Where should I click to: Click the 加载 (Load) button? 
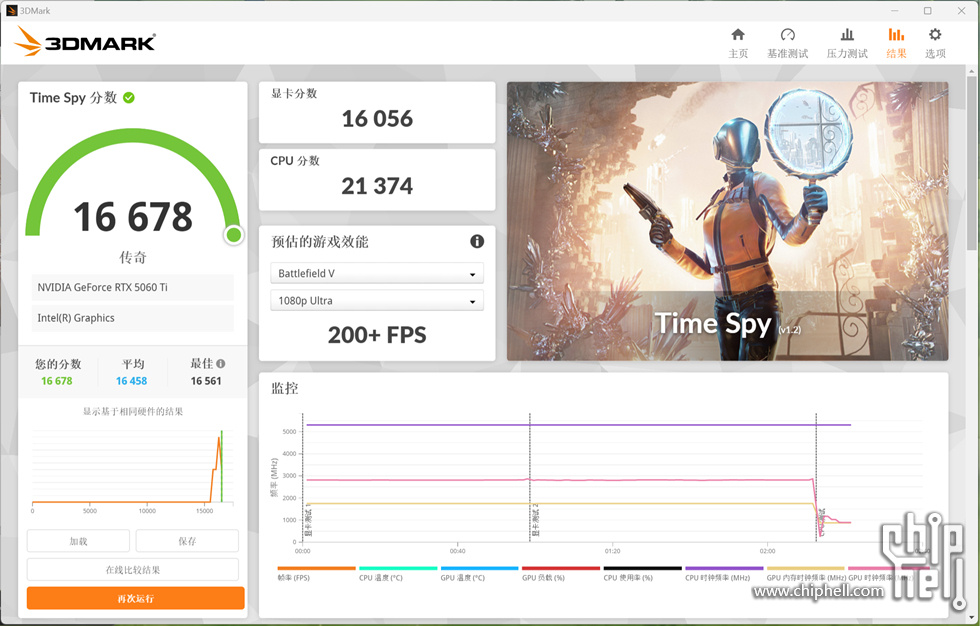(78, 541)
